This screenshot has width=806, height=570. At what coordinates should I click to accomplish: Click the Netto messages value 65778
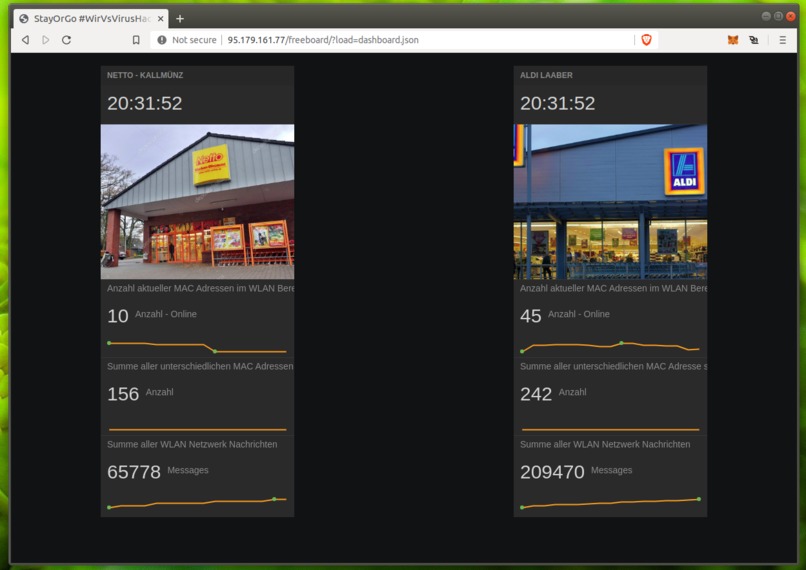[x=134, y=472]
